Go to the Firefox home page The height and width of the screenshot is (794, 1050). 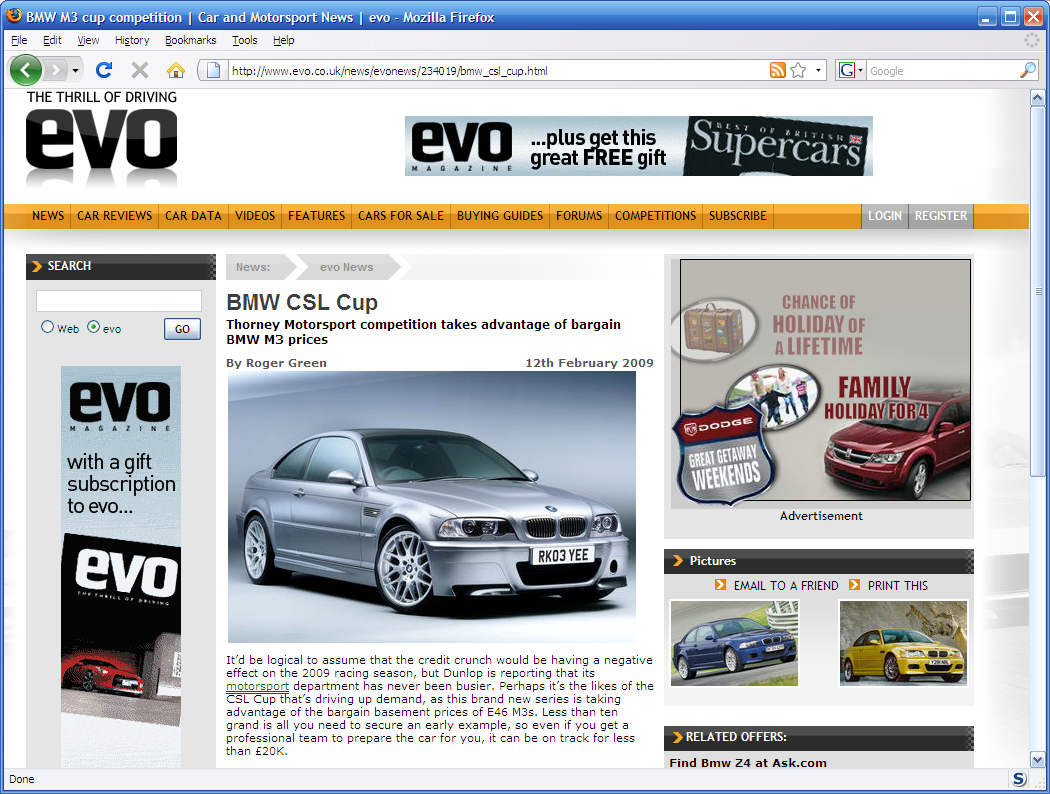[175, 70]
